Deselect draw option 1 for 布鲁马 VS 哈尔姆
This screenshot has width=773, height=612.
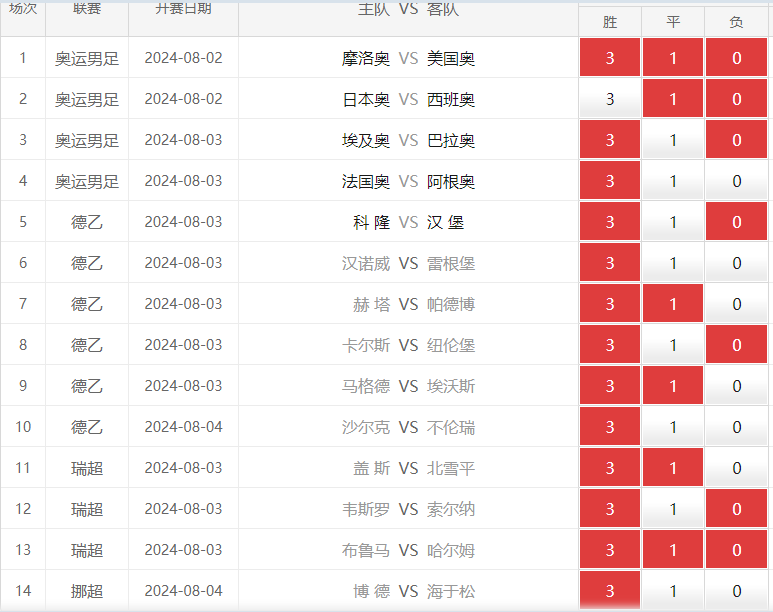[x=673, y=549]
